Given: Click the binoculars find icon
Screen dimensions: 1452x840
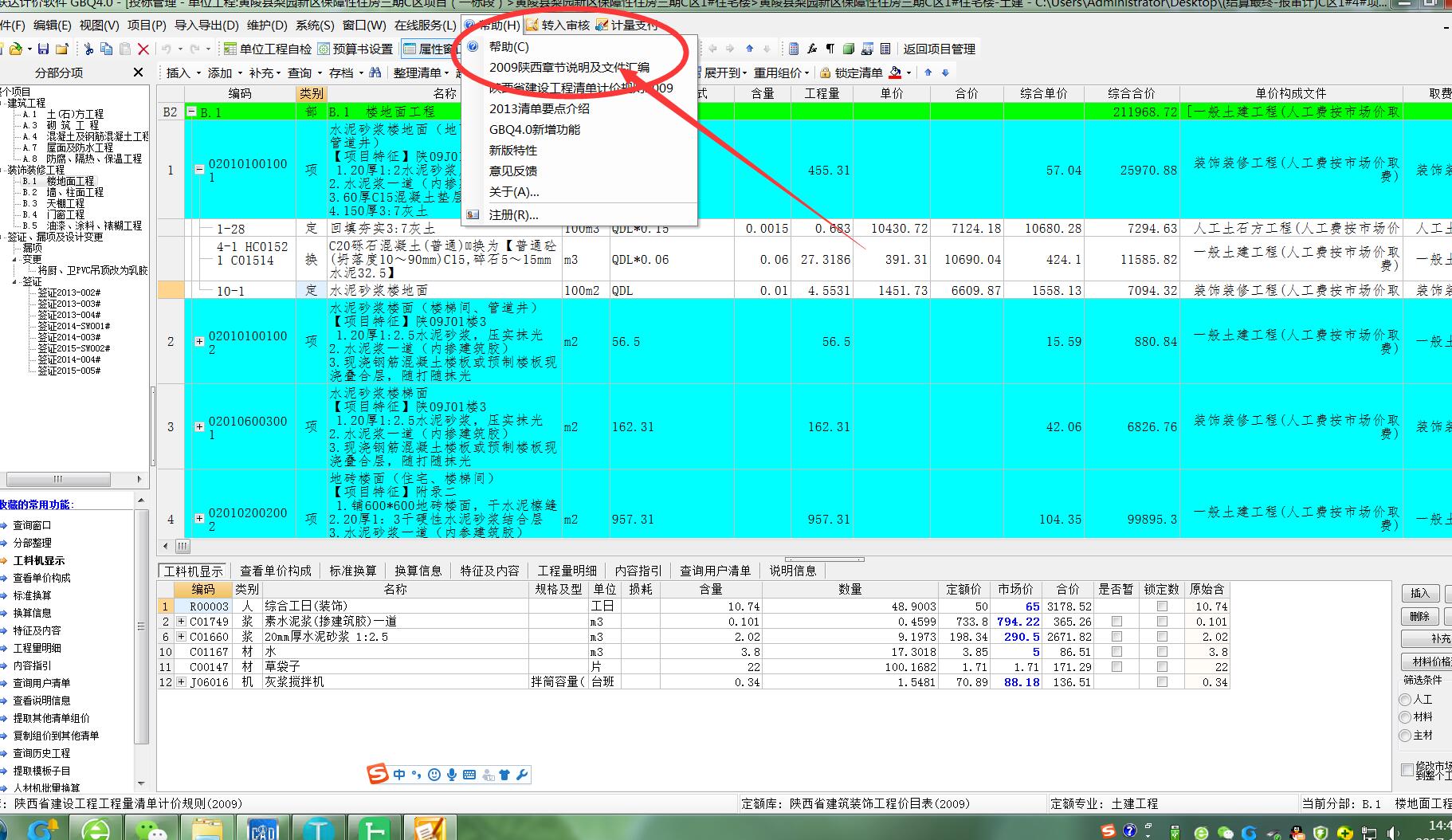Looking at the screenshot, I should click(x=375, y=73).
